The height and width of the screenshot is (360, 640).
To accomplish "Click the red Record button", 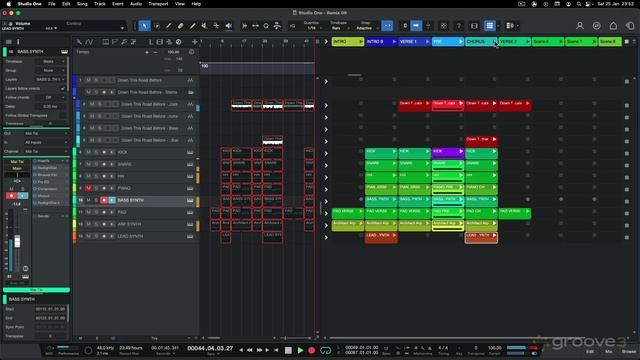I will (x=312, y=350).
